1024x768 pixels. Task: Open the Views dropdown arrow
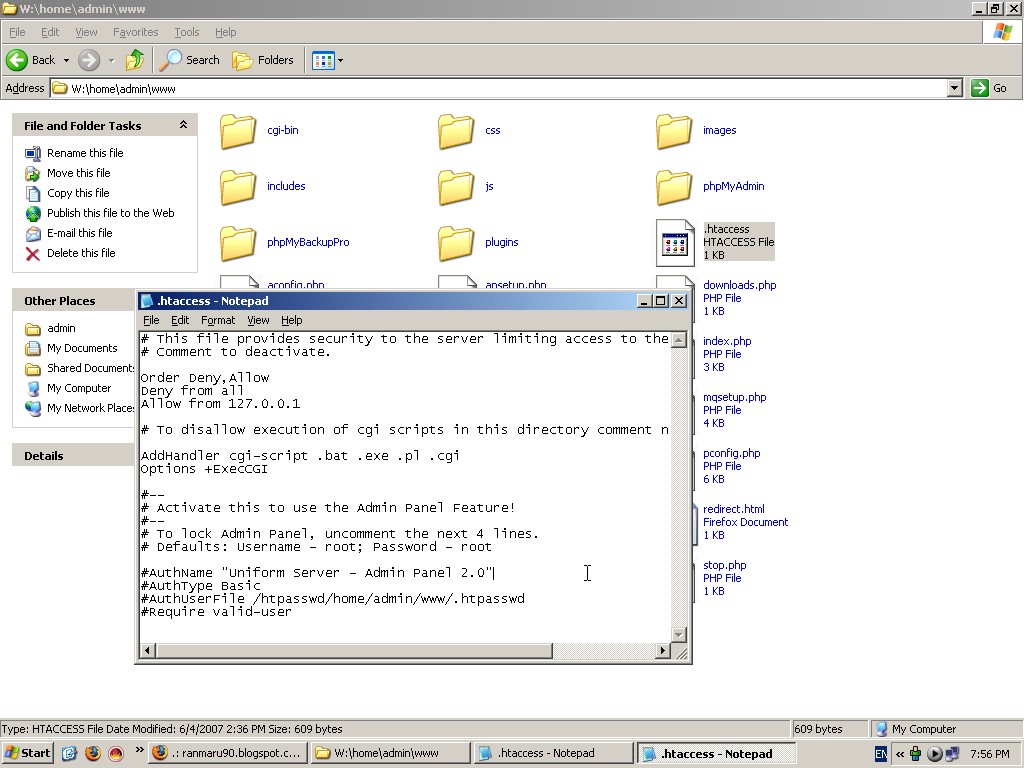click(340, 60)
